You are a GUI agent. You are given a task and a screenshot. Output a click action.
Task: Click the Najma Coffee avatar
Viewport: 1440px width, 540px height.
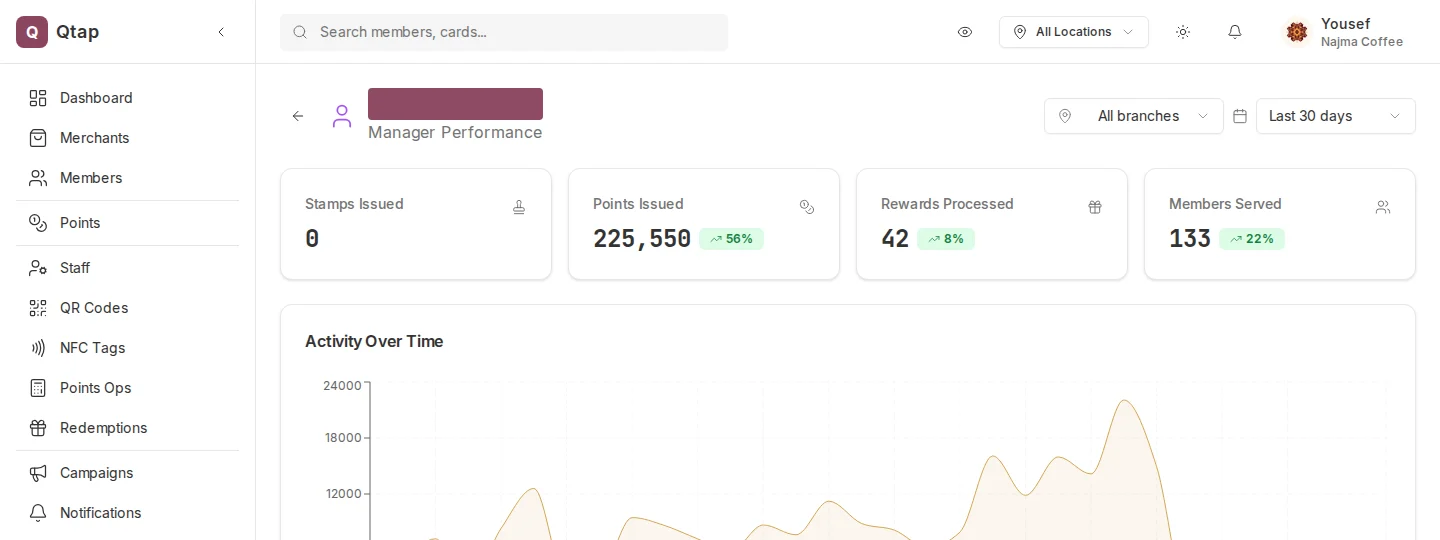pos(1297,32)
